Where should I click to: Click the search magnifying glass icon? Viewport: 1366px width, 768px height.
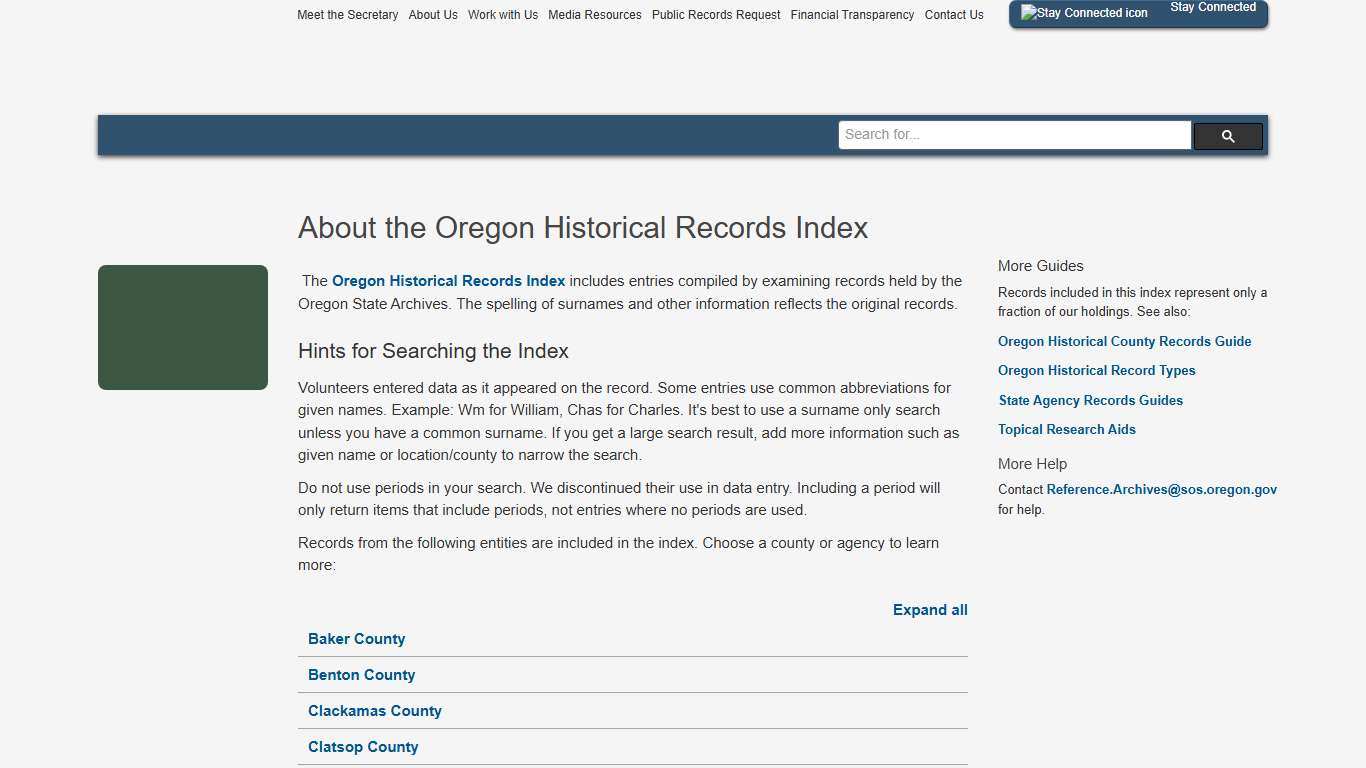[x=1227, y=136]
